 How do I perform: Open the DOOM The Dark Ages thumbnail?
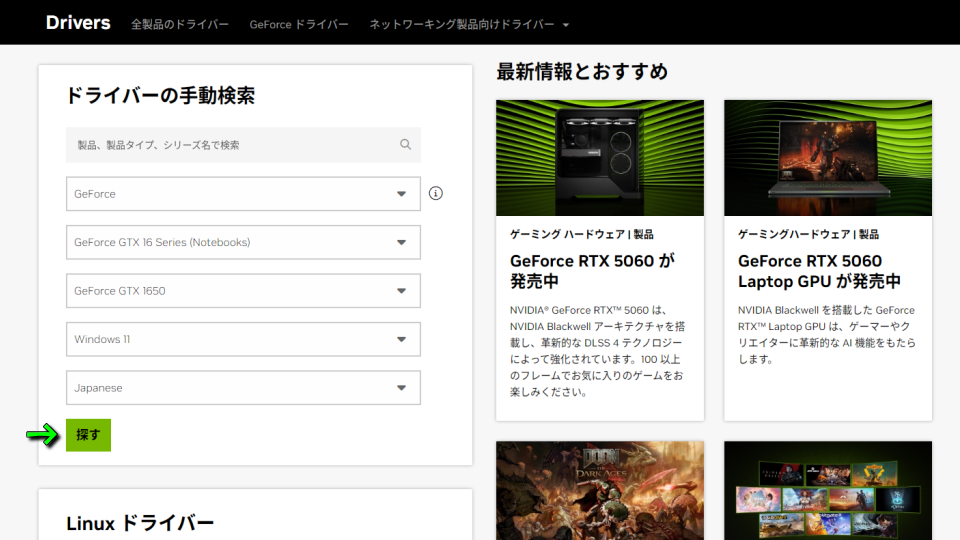[600, 490]
